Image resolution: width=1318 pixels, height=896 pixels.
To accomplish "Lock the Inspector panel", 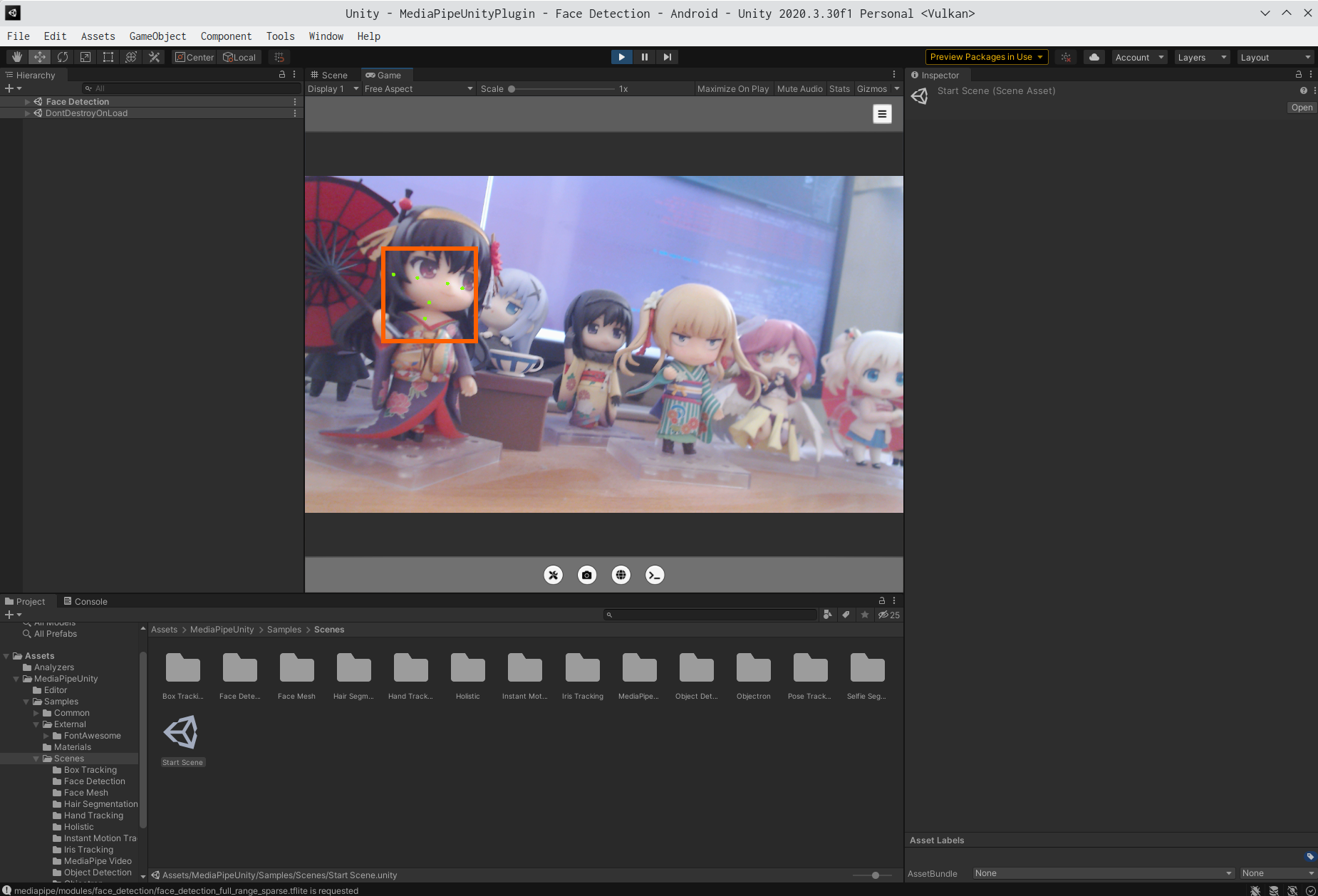I will (1299, 74).
